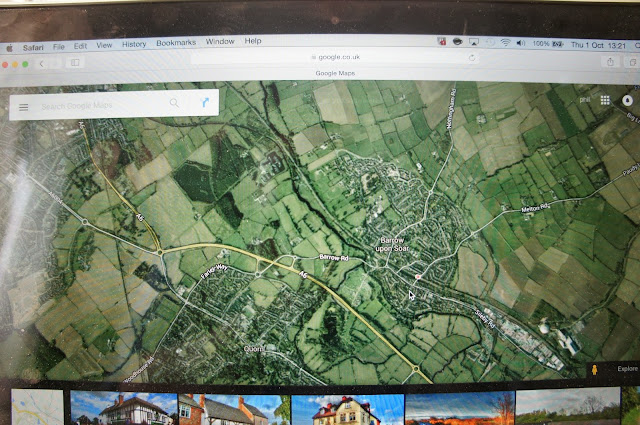Click the phil account name
The image size is (640, 425).
click(585, 100)
